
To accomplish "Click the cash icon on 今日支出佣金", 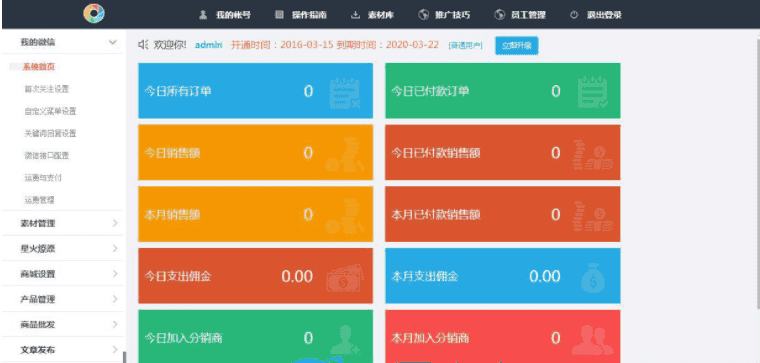I will [344, 278].
